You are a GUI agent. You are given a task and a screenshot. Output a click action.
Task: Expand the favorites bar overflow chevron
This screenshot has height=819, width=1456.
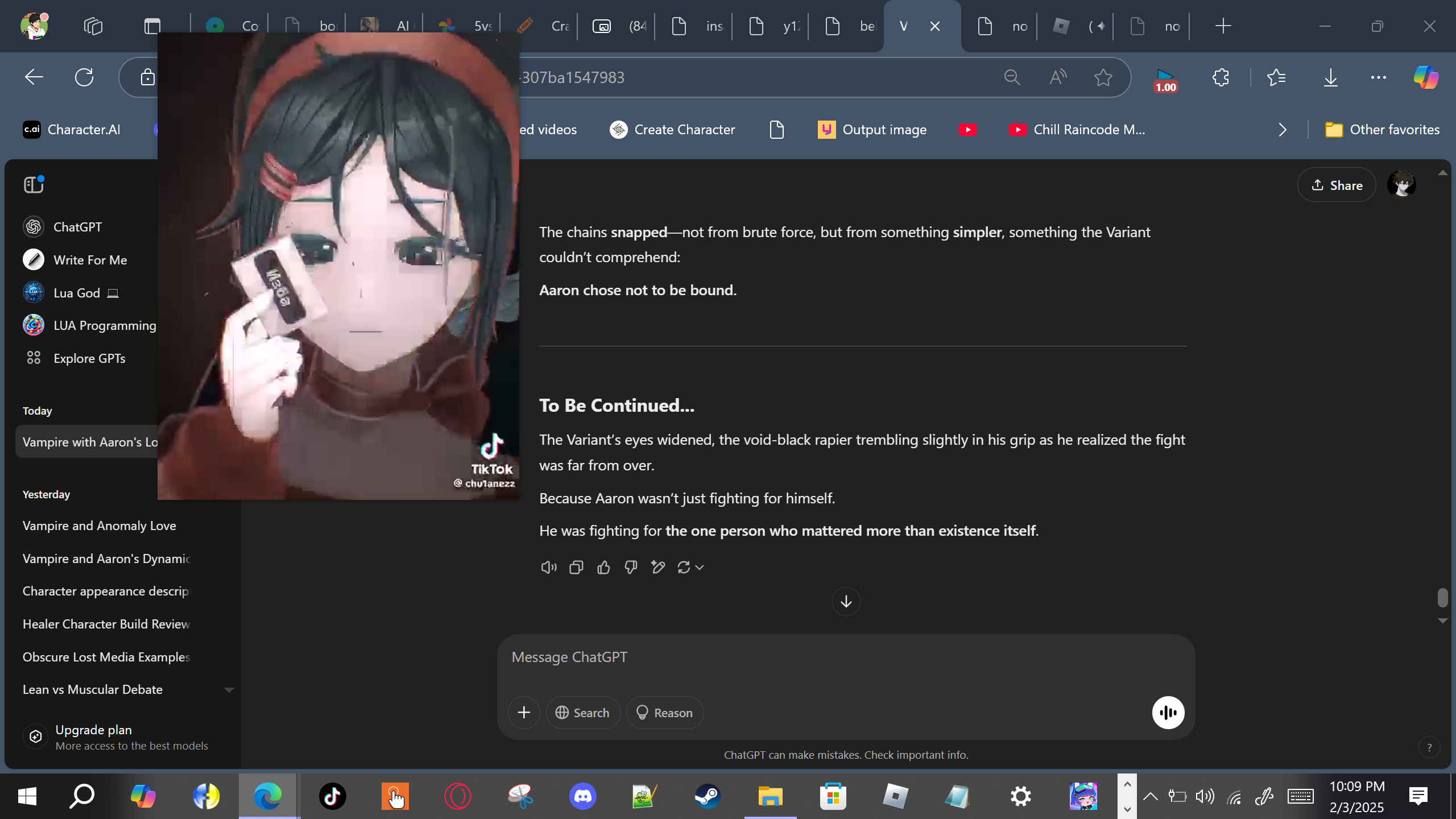click(x=1282, y=130)
